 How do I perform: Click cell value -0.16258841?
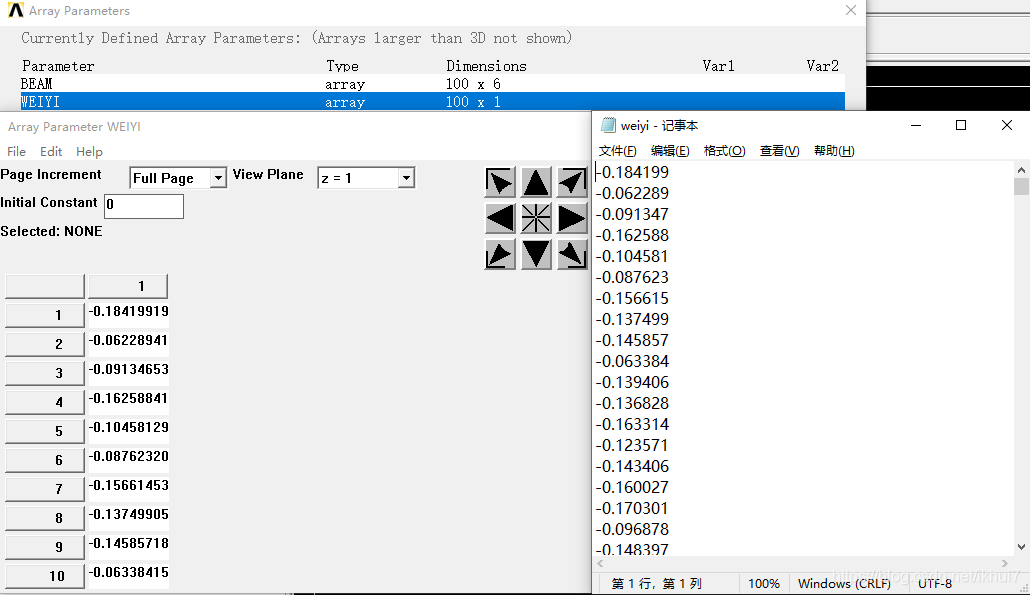click(x=129, y=399)
